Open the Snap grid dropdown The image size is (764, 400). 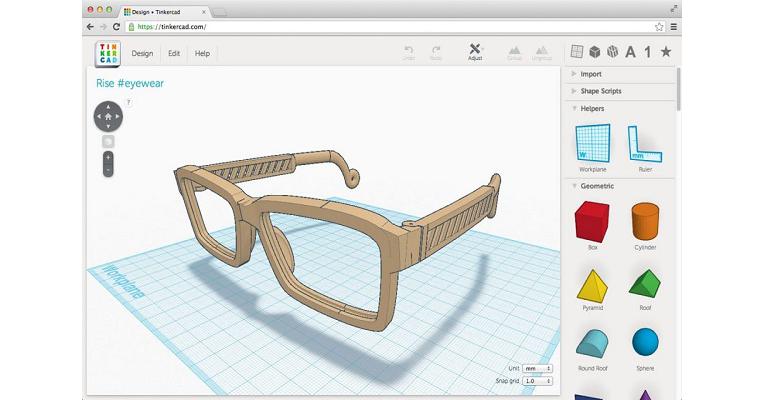click(x=537, y=380)
